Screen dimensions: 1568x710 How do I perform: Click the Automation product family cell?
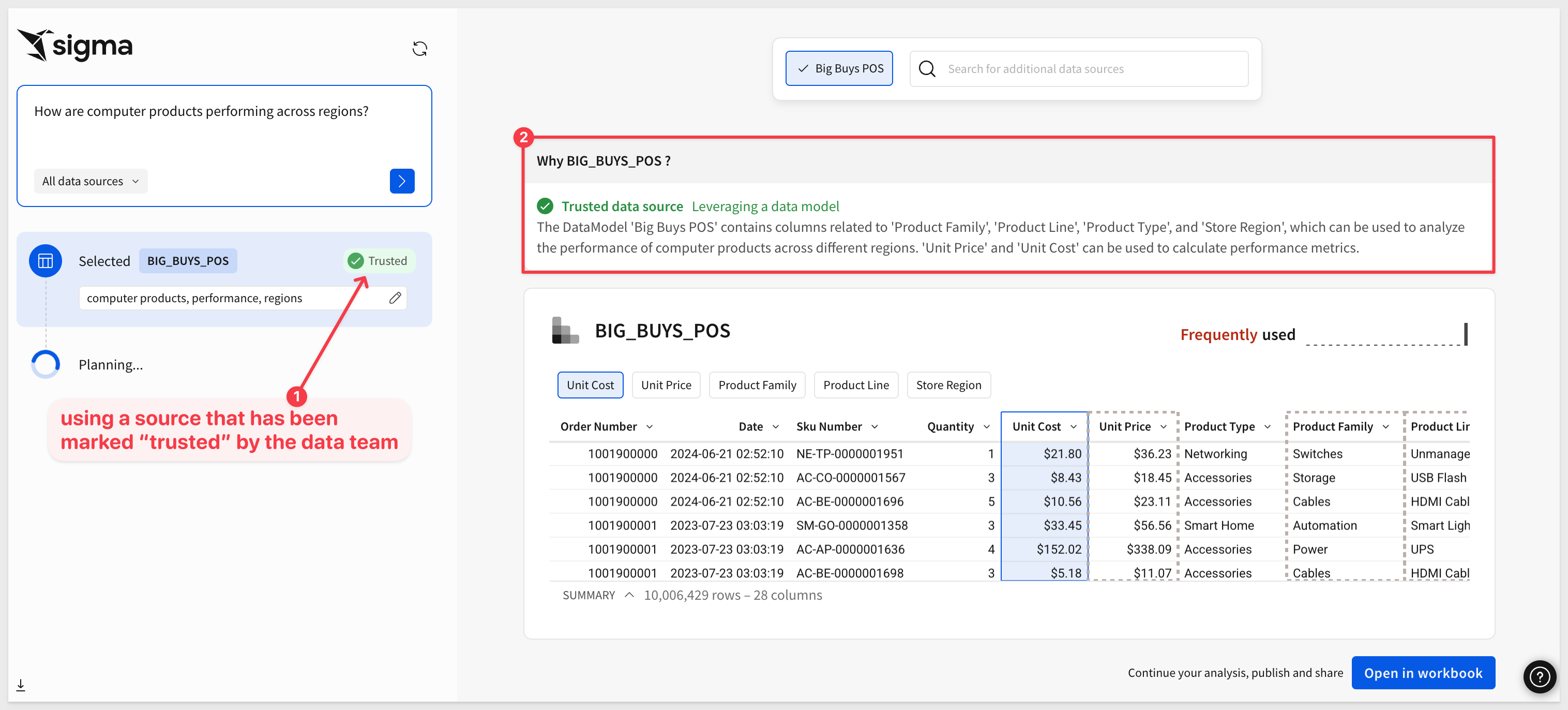pos(1324,525)
